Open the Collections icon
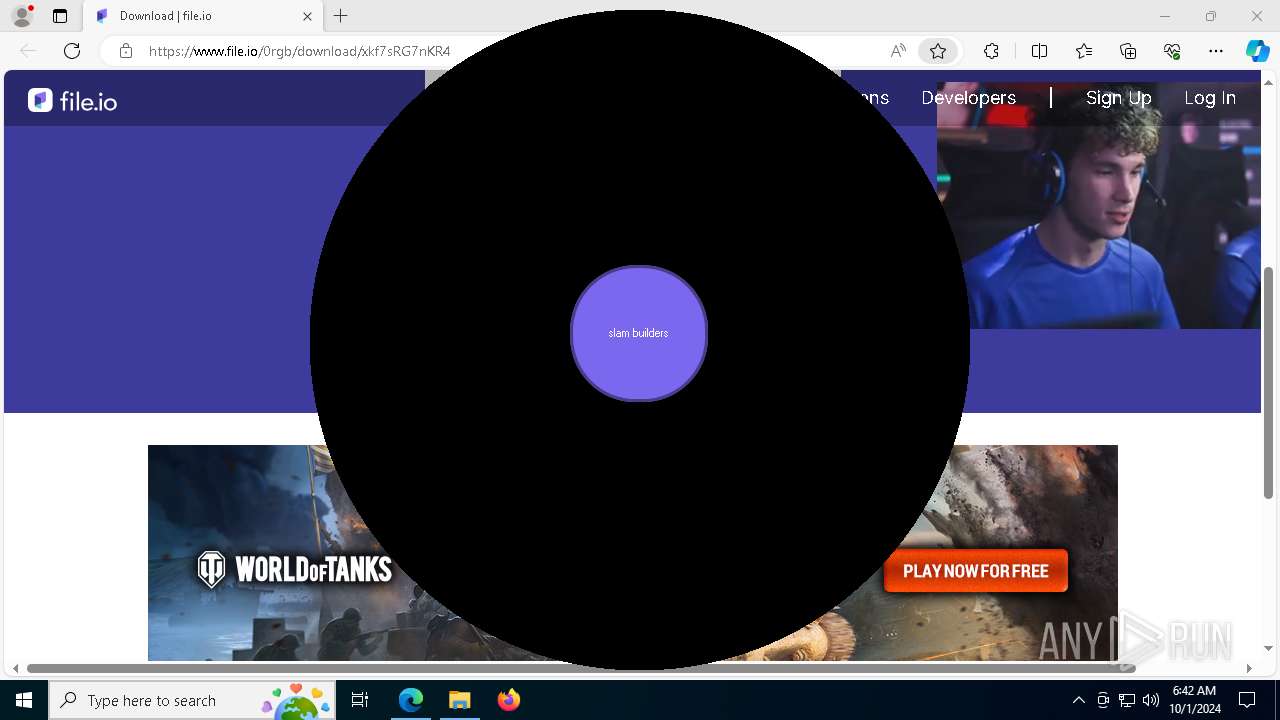1280x720 pixels. pos(1128,51)
